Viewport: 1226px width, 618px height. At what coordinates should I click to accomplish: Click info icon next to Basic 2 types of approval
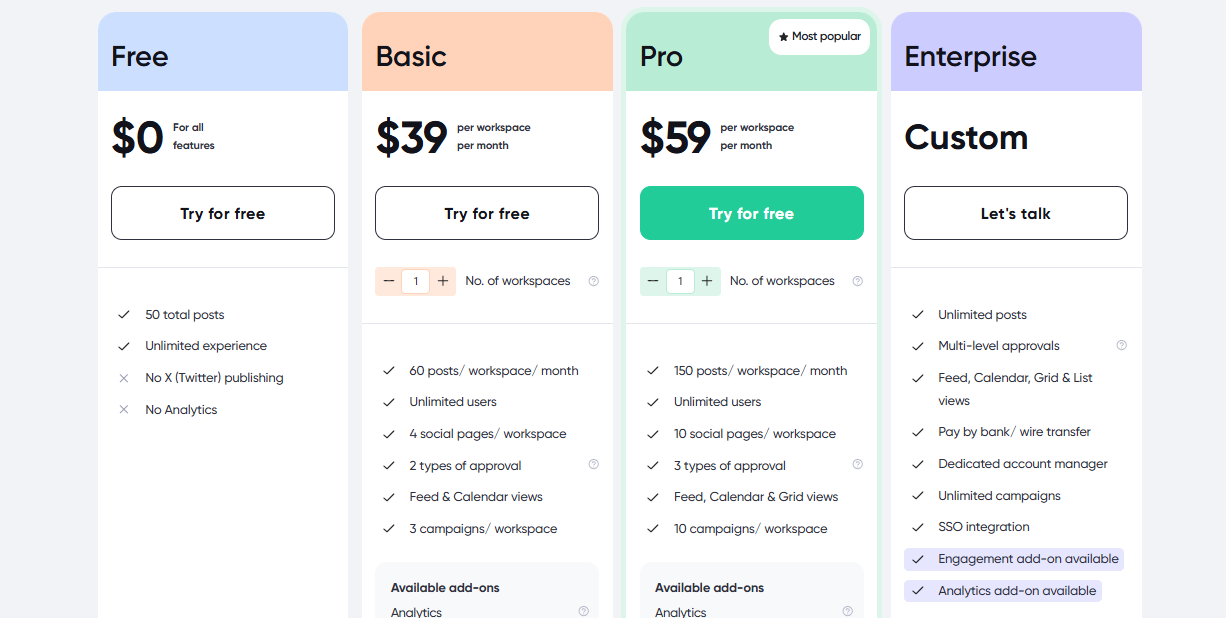click(594, 464)
